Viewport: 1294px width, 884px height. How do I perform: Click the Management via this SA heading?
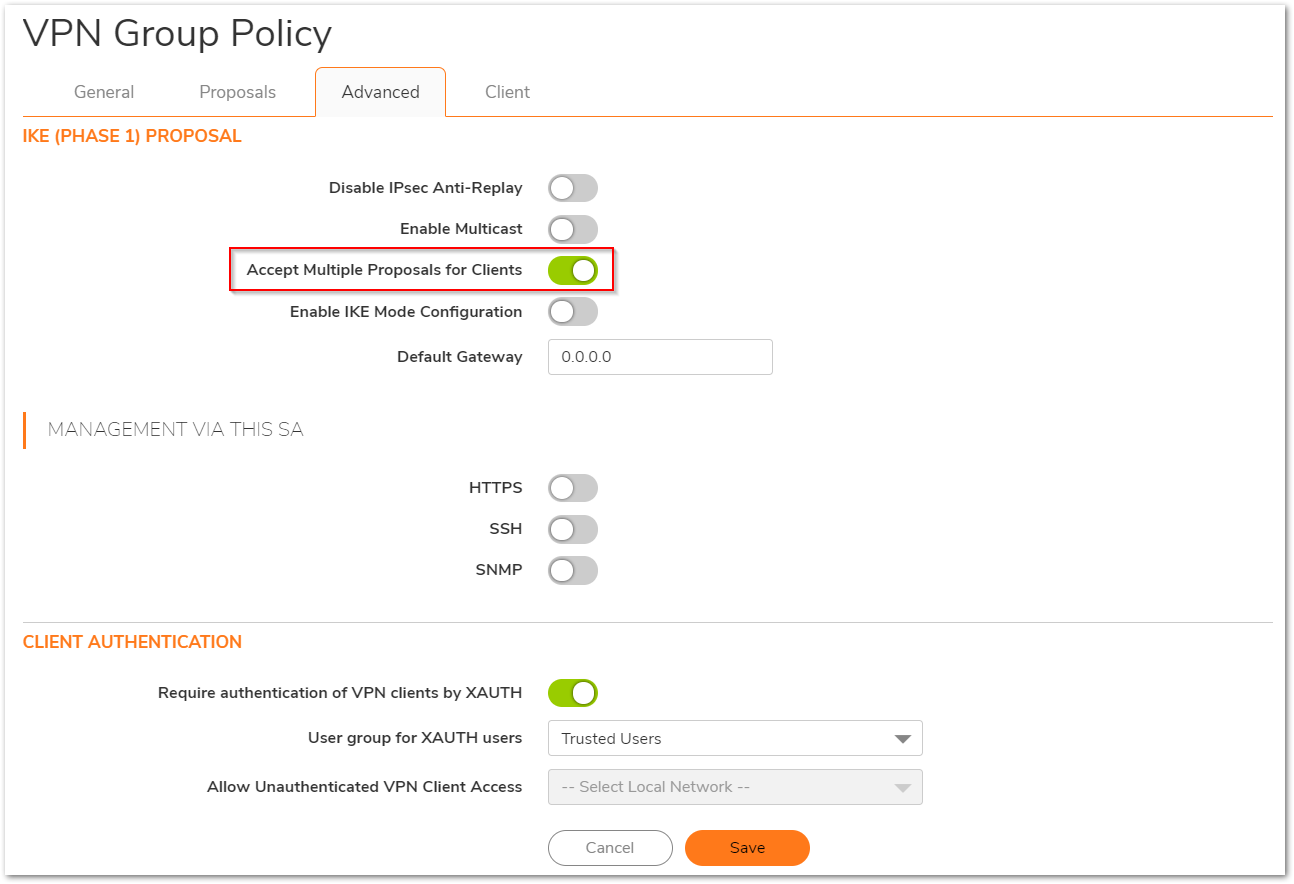[176, 430]
